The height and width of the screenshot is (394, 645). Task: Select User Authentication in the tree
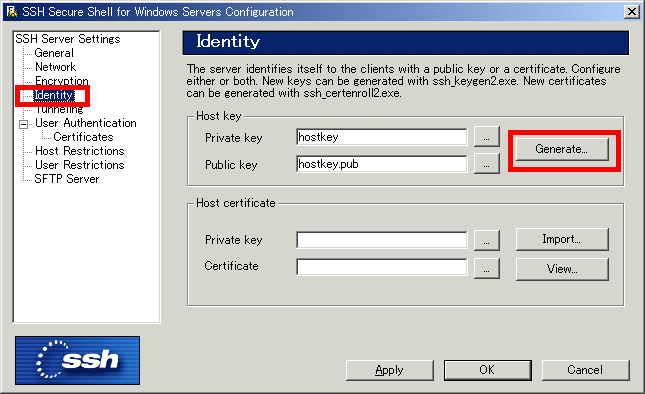point(86,123)
